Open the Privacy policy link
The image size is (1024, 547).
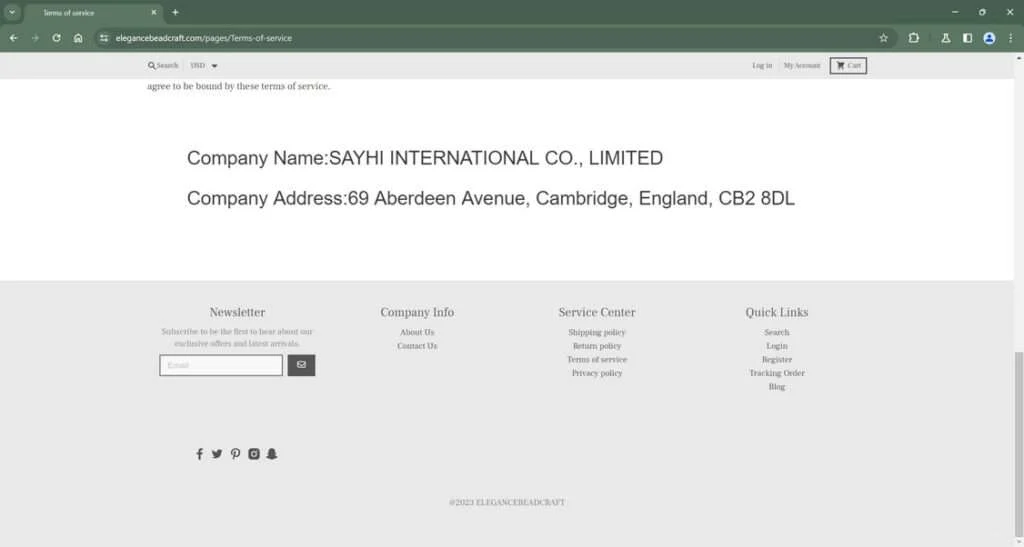coord(596,373)
